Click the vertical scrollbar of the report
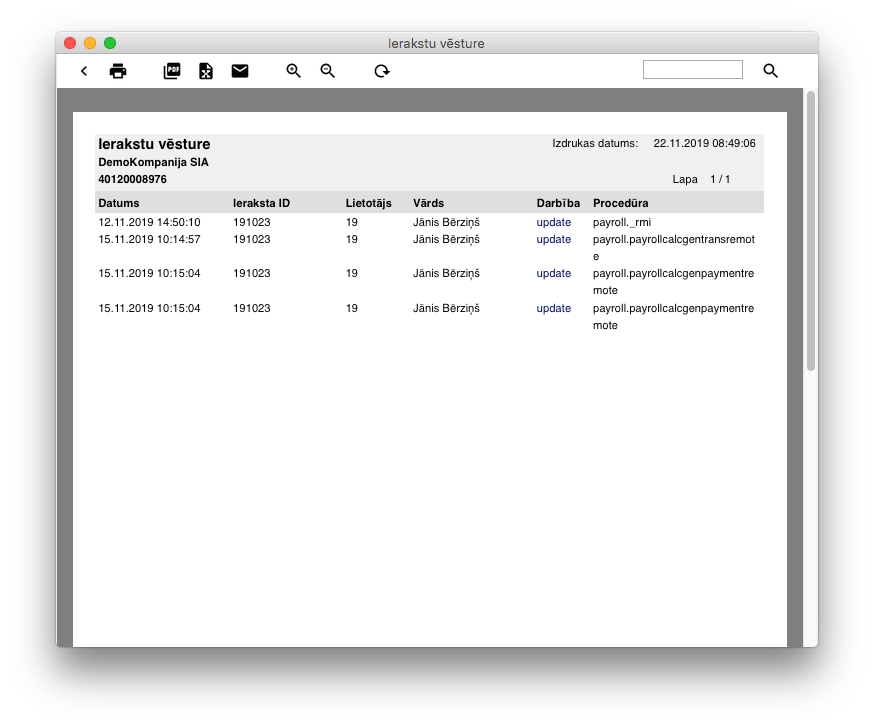The image size is (874, 727). pyautogui.click(x=811, y=231)
